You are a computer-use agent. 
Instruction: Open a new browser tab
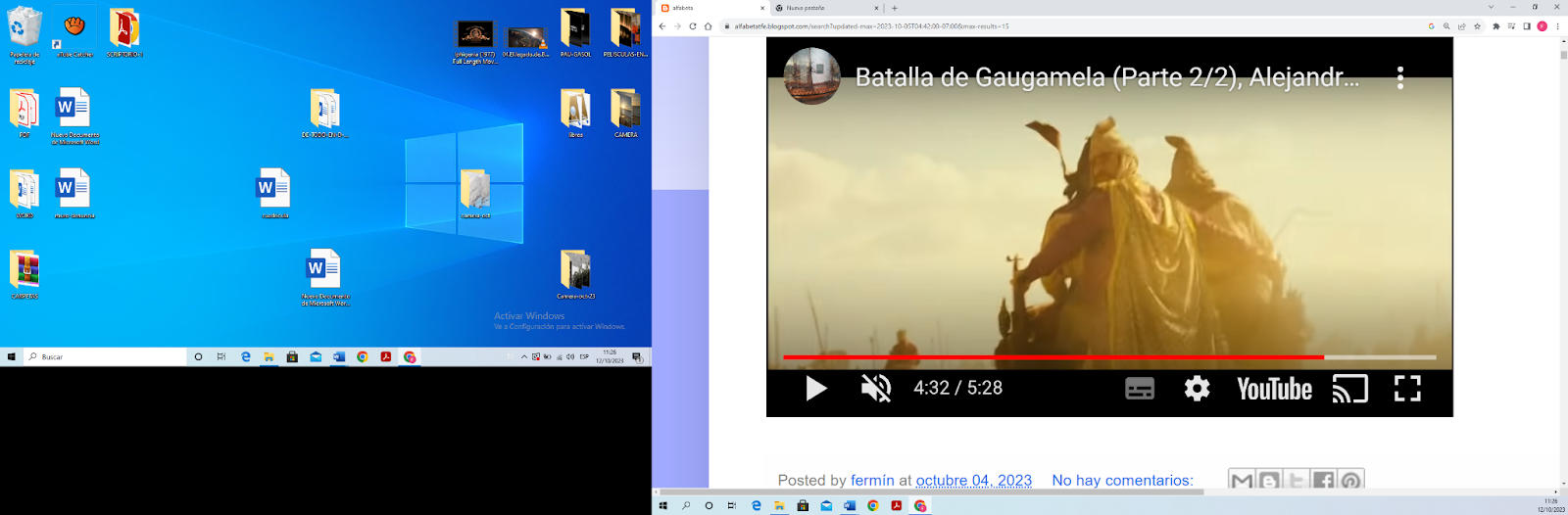coord(894,8)
